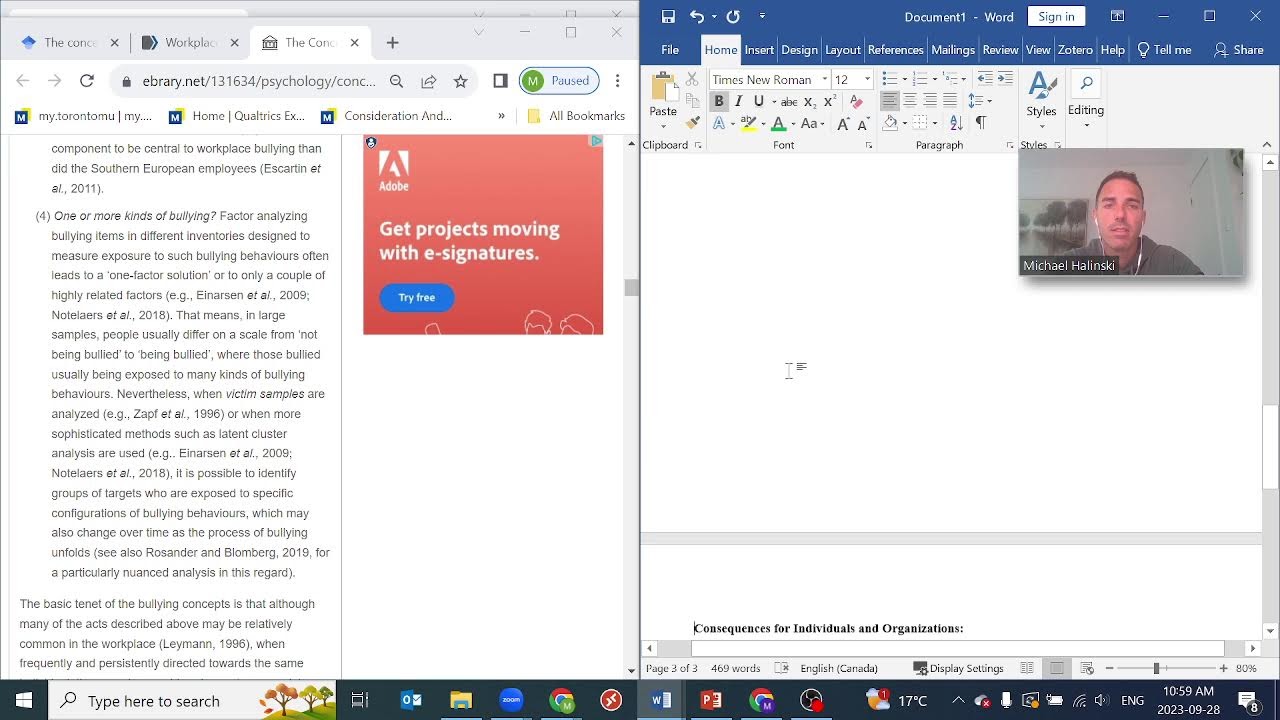Decrease paragraph indent
Screen dimensions: 1280x720
985,79
